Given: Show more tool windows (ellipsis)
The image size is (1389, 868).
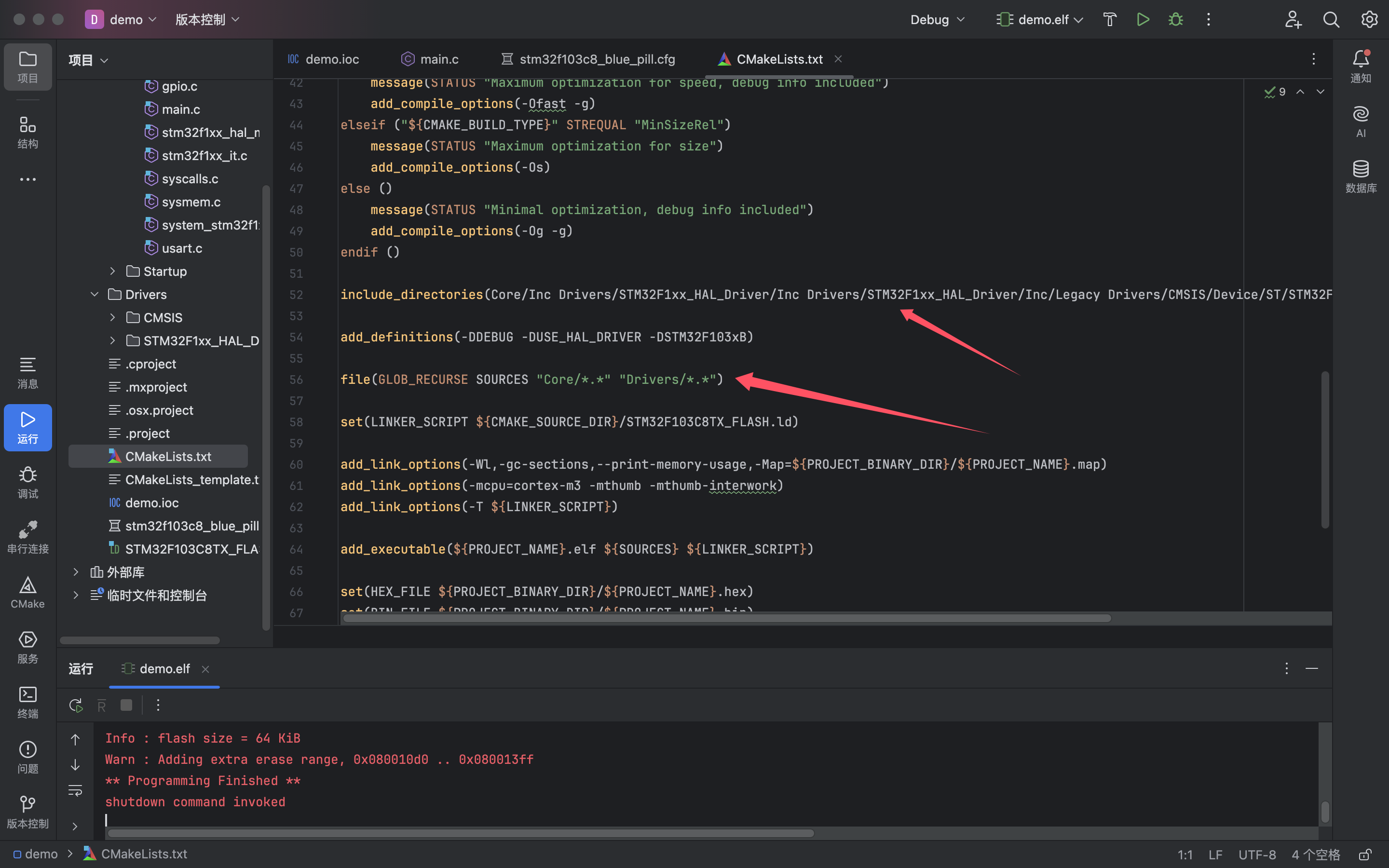Looking at the screenshot, I should click(x=27, y=180).
